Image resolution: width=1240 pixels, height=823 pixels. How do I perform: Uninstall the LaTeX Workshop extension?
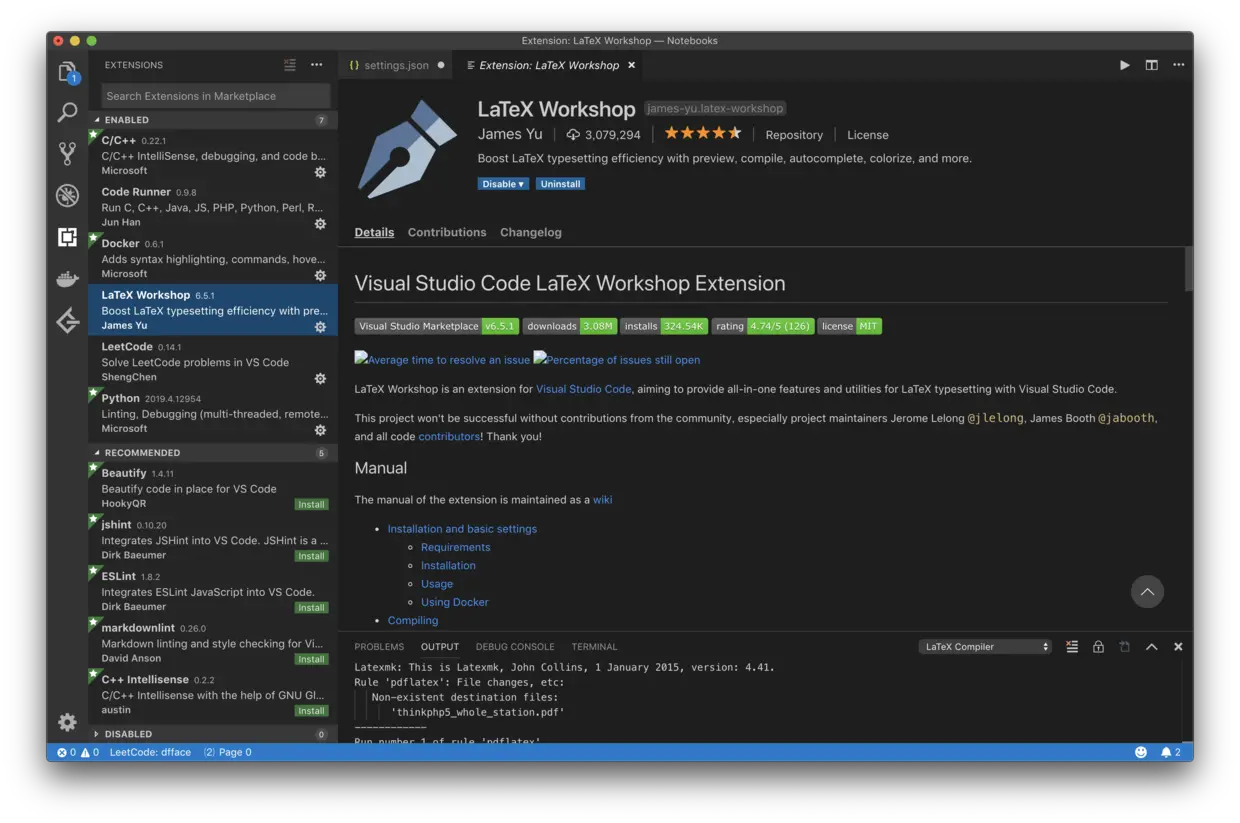tap(560, 183)
